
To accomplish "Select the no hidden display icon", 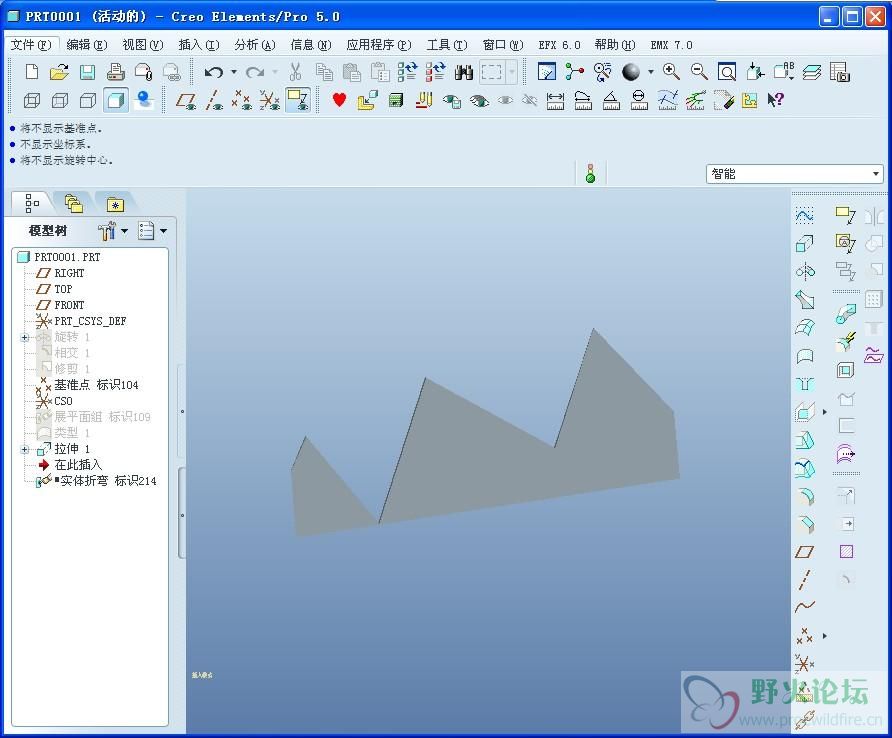I will pos(88,101).
